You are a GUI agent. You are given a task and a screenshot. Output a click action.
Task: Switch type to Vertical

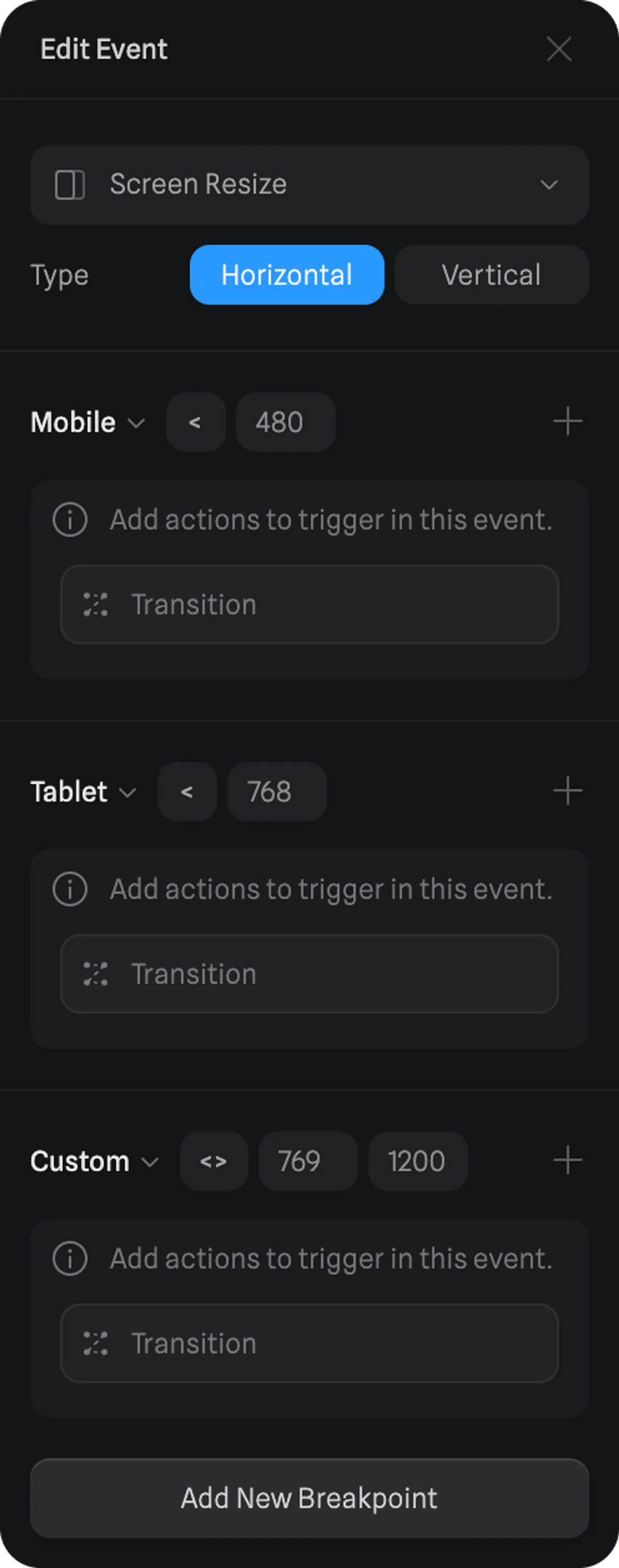491,275
